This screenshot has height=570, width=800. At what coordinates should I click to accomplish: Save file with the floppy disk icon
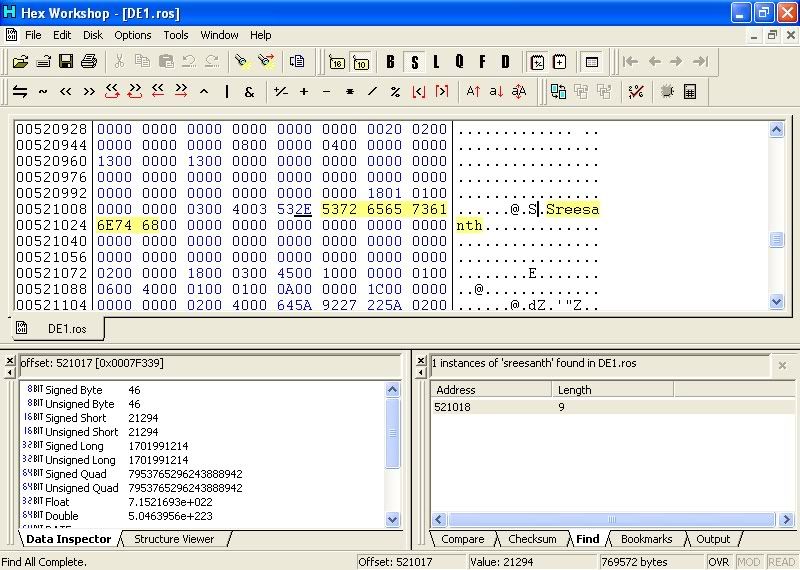coord(66,62)
